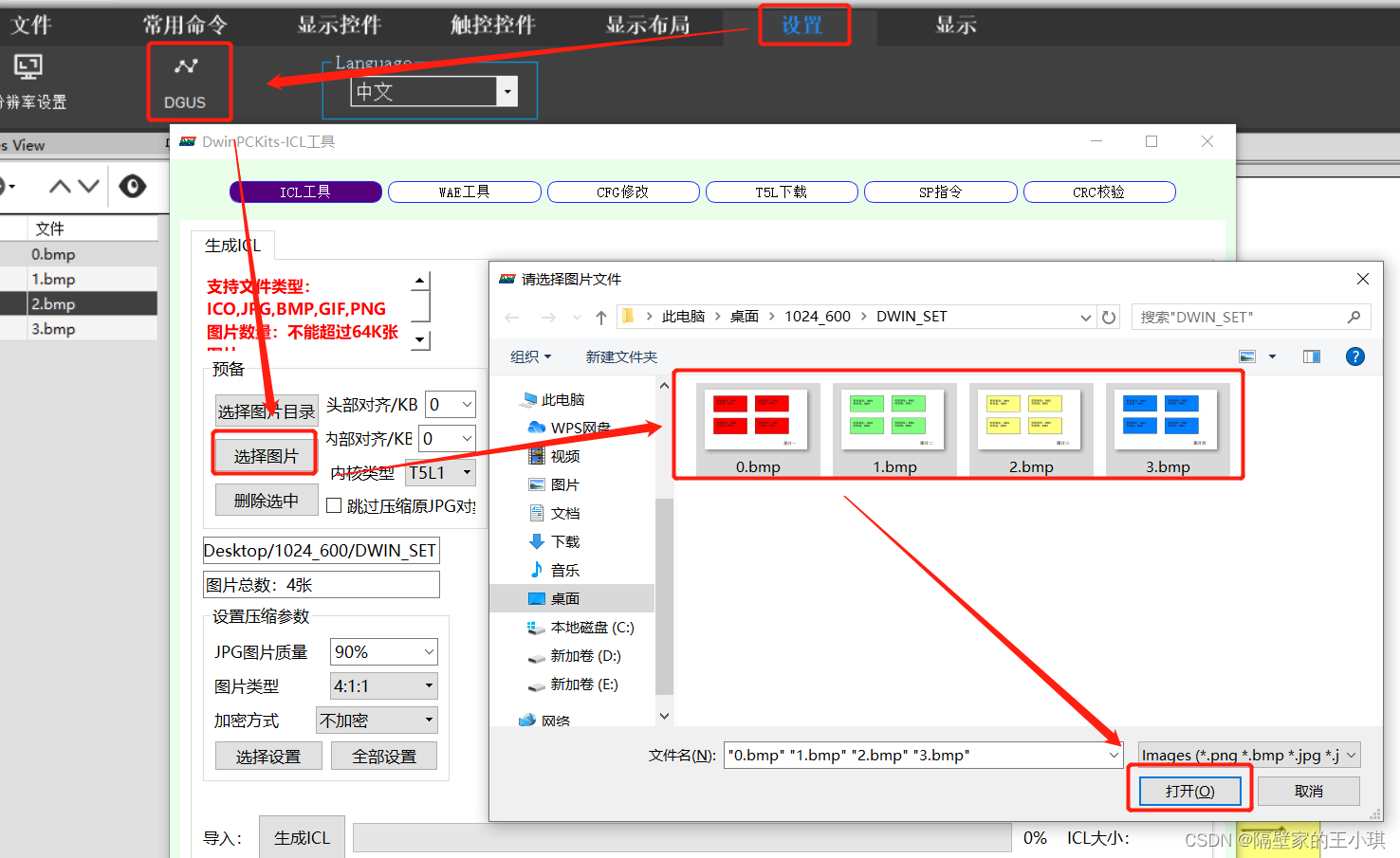Viewport: 1400px width, 858px height.
Task: Change view mode with the picture icon
Action: click(x=1247, y=356)
